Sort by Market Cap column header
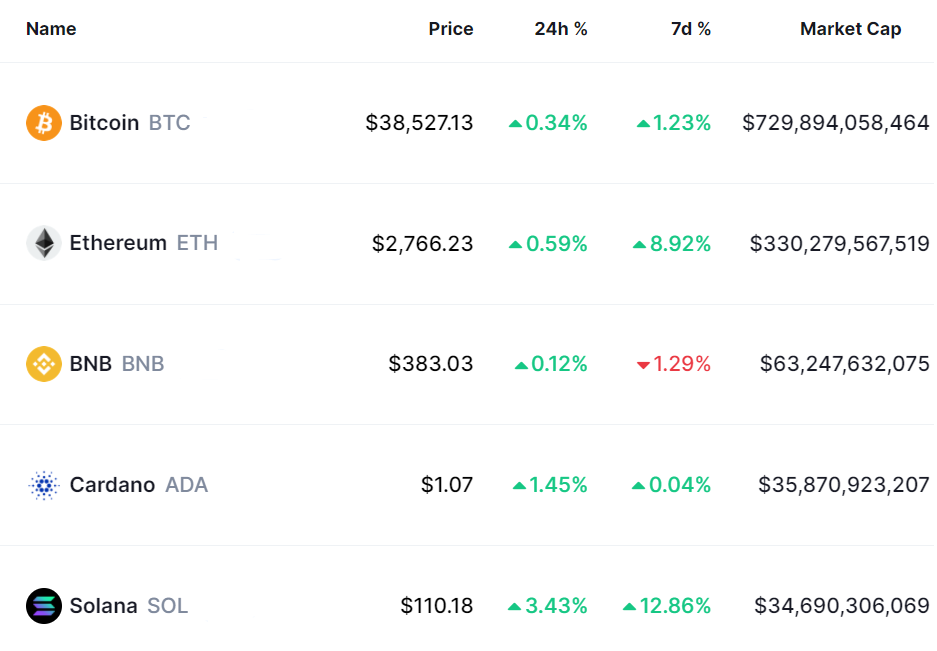Image resolution: width=937 pixels, height=651 pixels. 850,29
